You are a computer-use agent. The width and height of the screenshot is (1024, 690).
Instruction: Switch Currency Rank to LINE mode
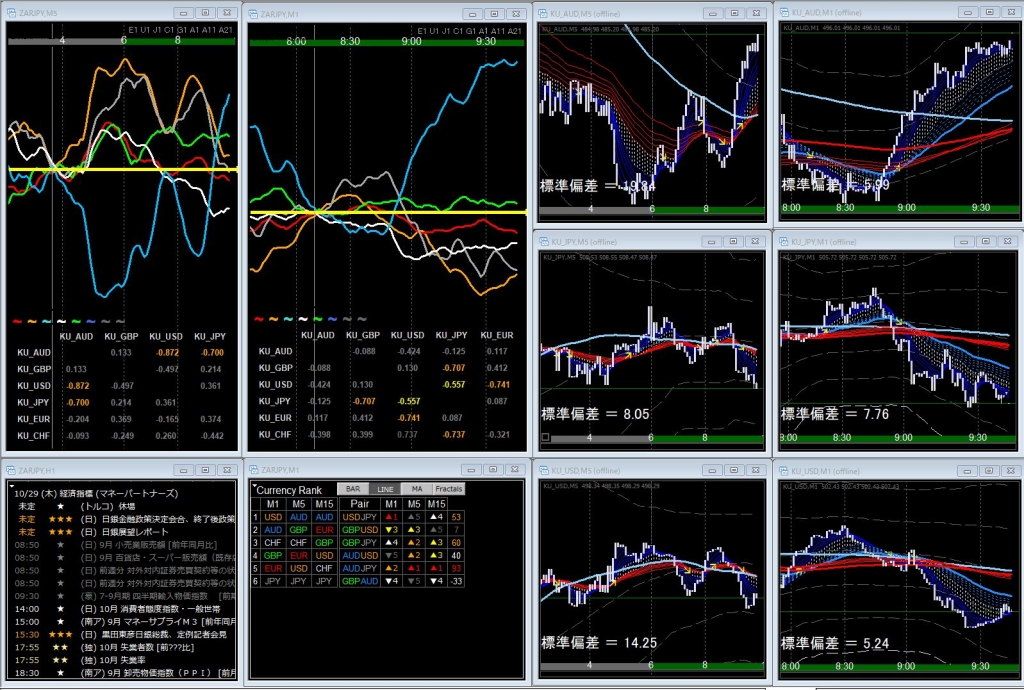384,488
